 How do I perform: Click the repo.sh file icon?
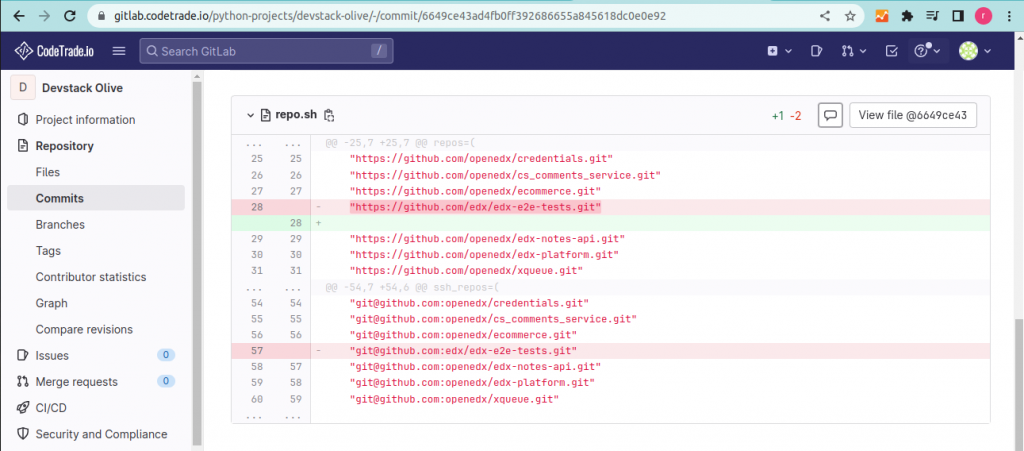(x=265, y=116)
